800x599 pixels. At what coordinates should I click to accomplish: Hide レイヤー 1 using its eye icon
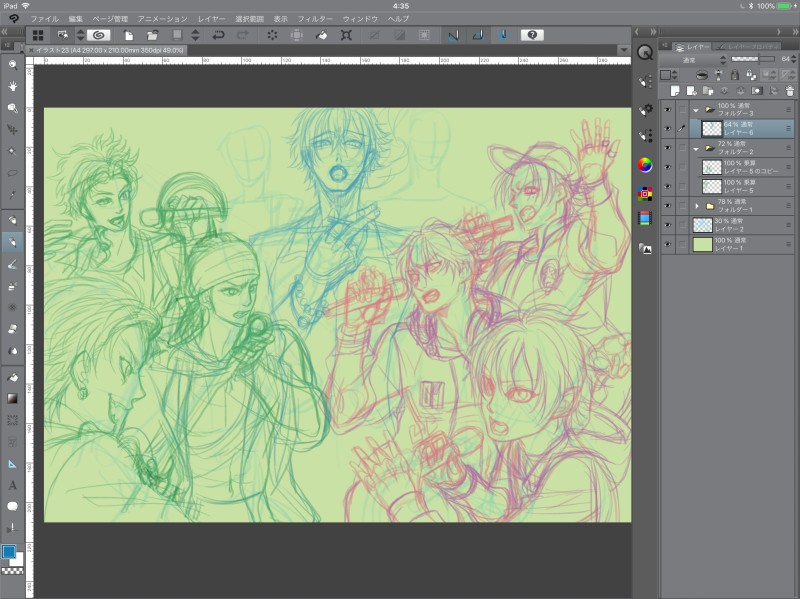pos(667,244)
